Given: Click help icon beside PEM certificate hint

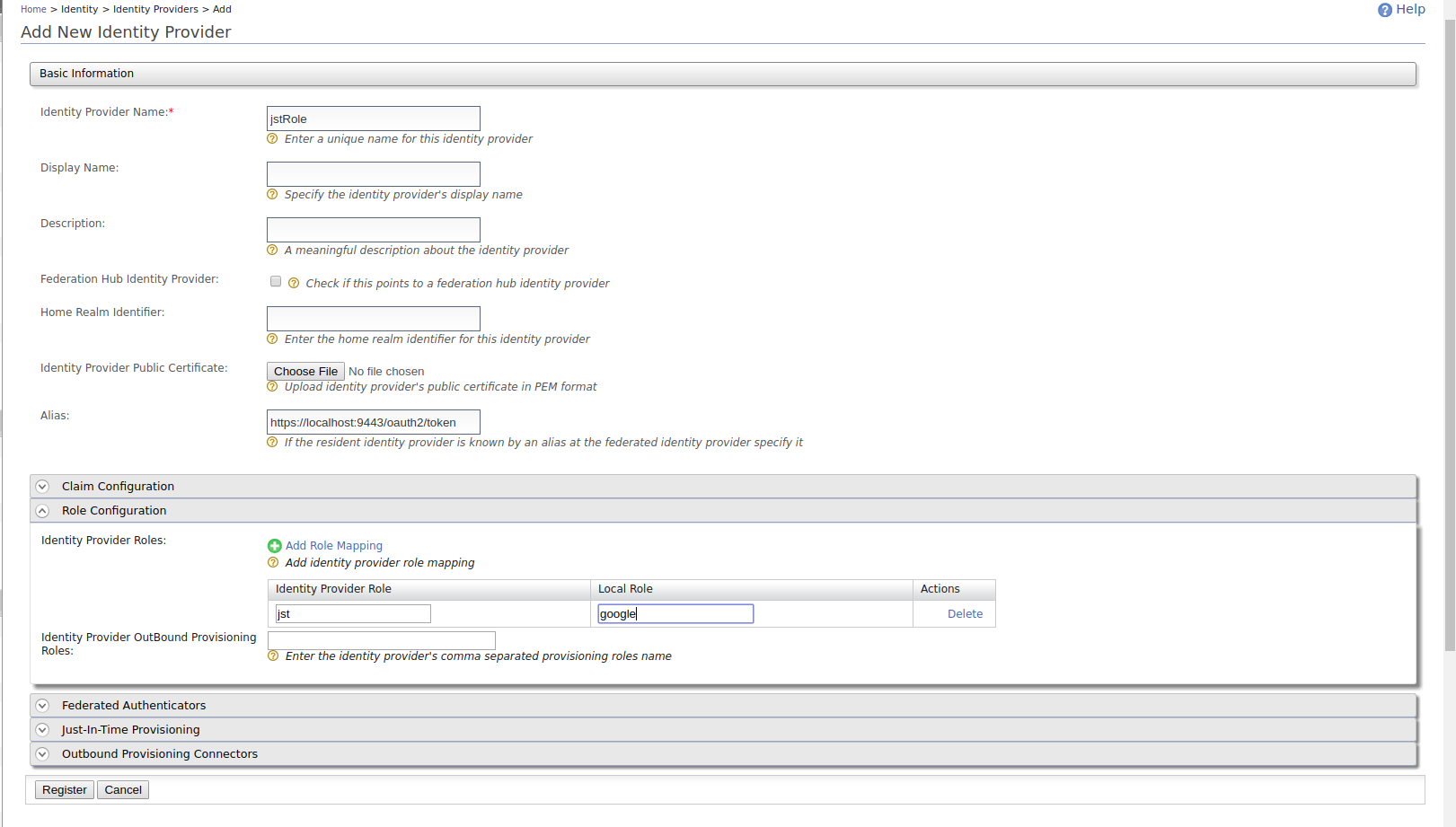Looking at the screenshot, I should (272, 387).
